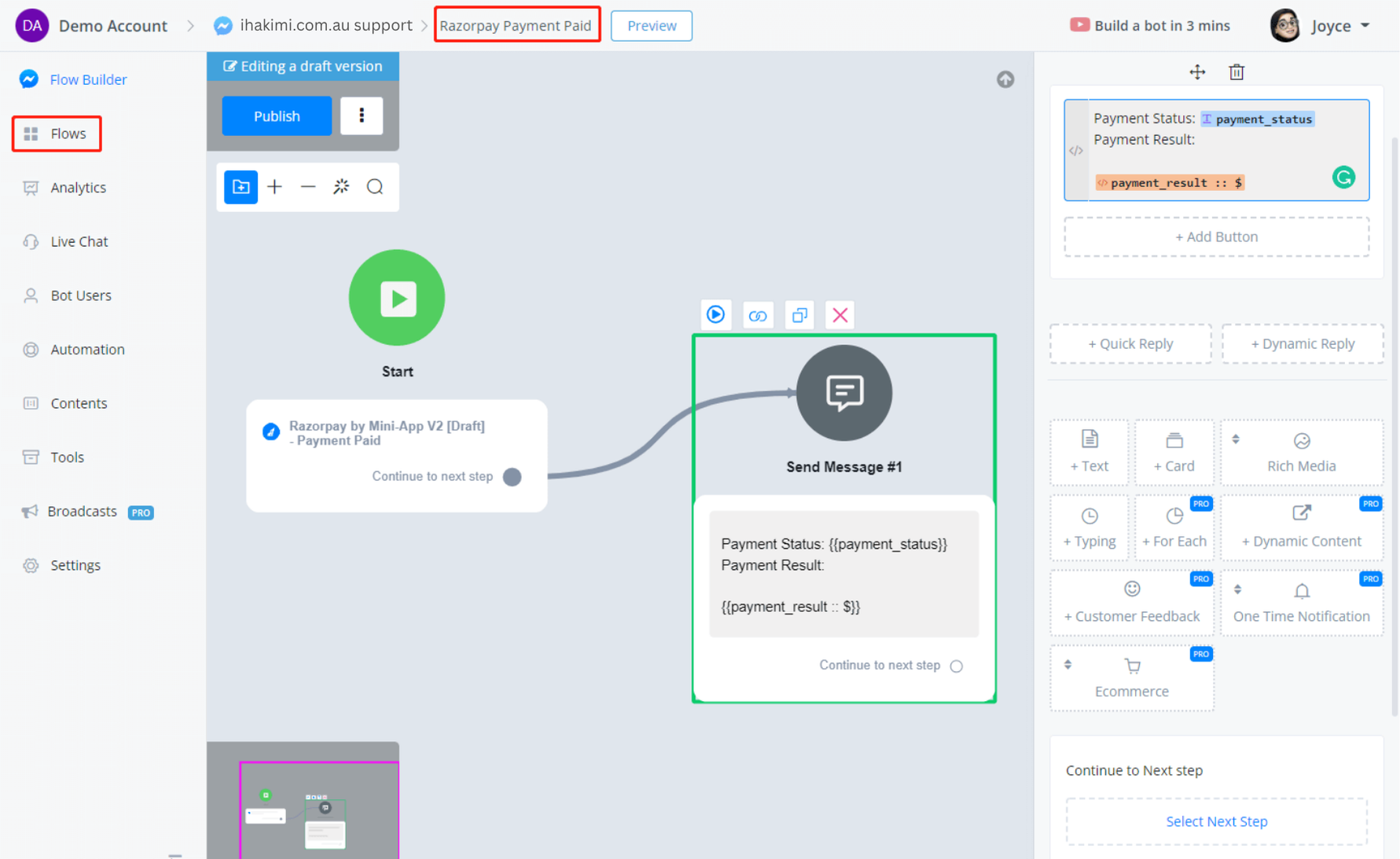Click the Select Next Step link
The height and width of the screenshot is (859, 1400).
pos(1216,821)
